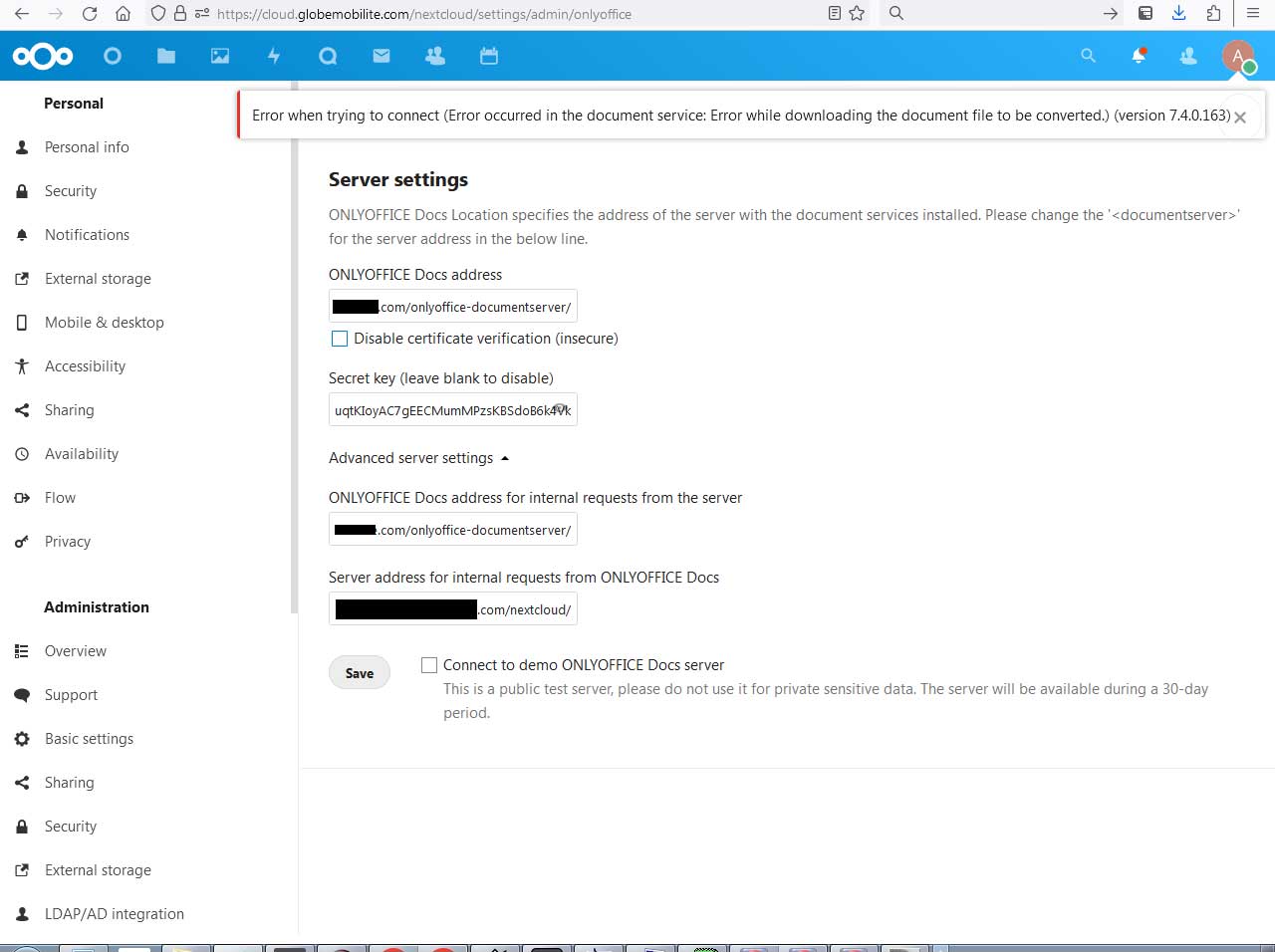Collapse Advanced server settings section
Image resolution: width=1275 pixels, height=952 pixels.
(x=418, y=458)
